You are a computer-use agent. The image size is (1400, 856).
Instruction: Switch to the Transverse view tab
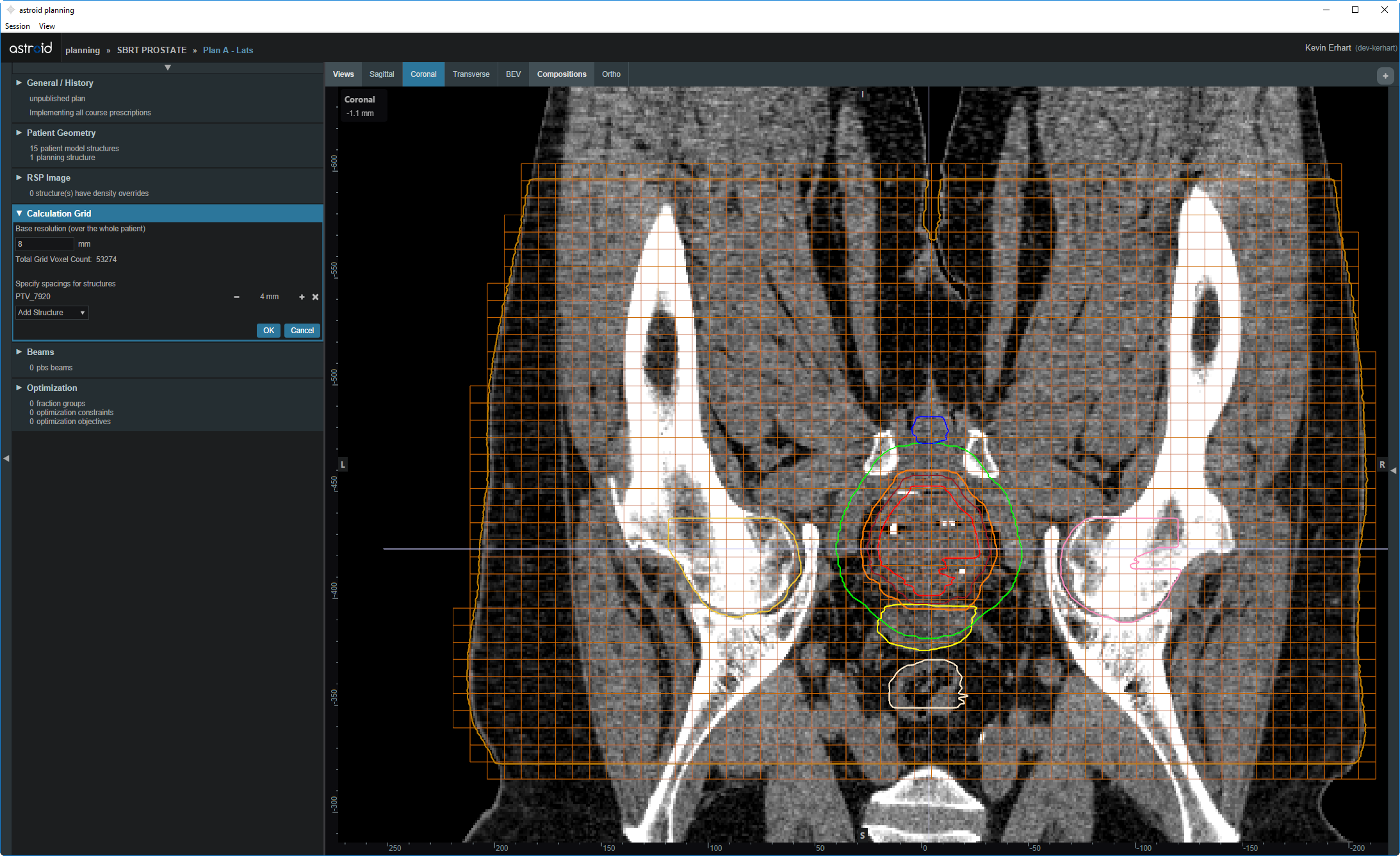471,74
